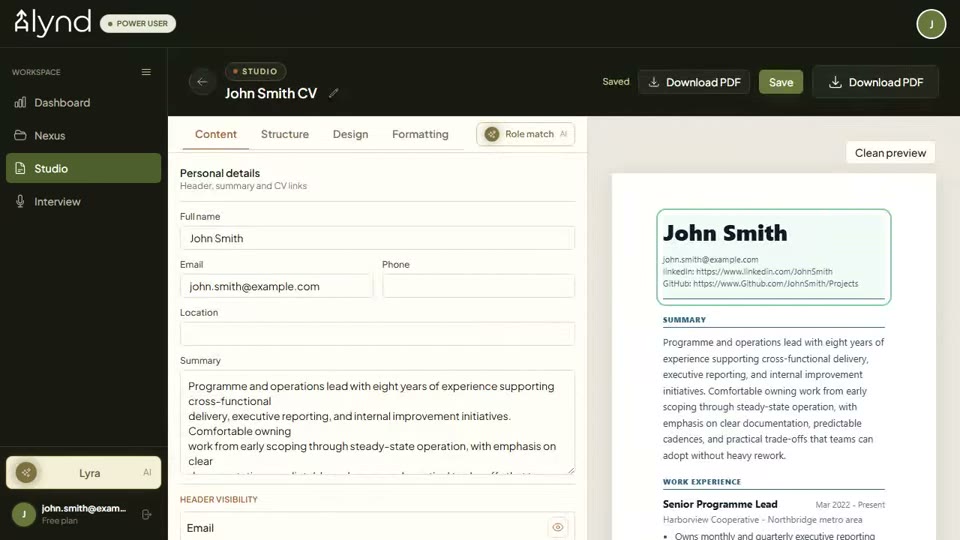Viewport: 960px width, 540px height.
Task: Click the Nexus folder icon
Action: pos(20,135)
